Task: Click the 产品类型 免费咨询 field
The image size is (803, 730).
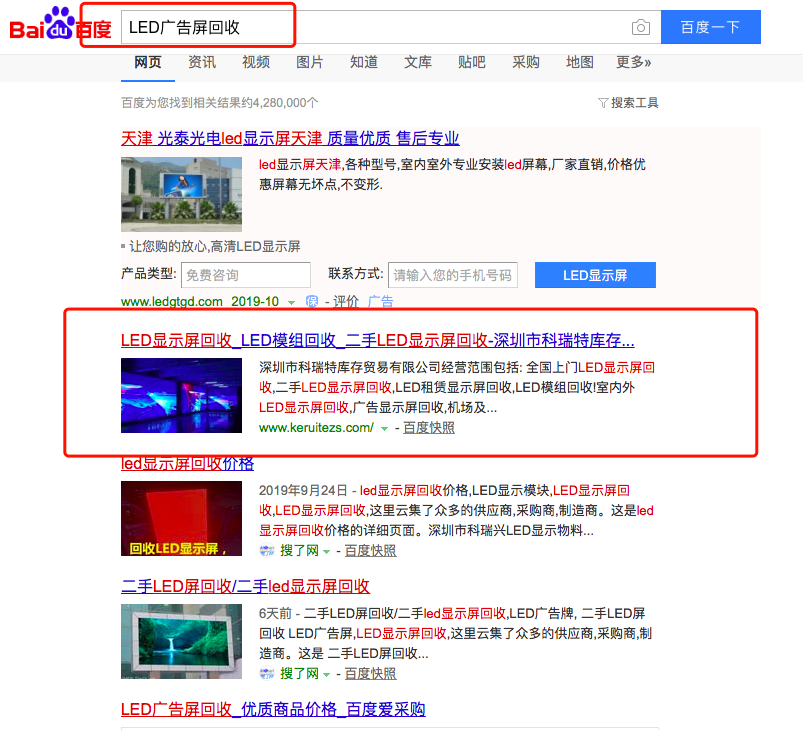Action: coord(246,275)
